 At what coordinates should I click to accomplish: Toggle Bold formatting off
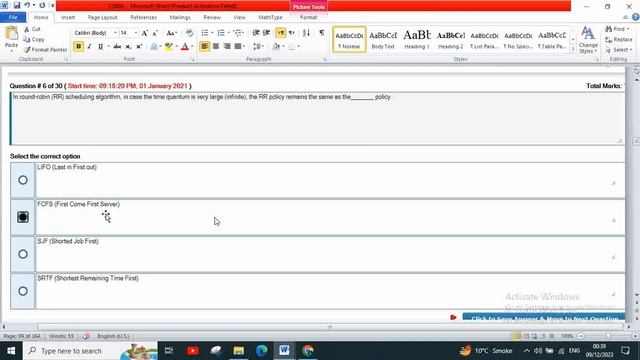point(78,47)
